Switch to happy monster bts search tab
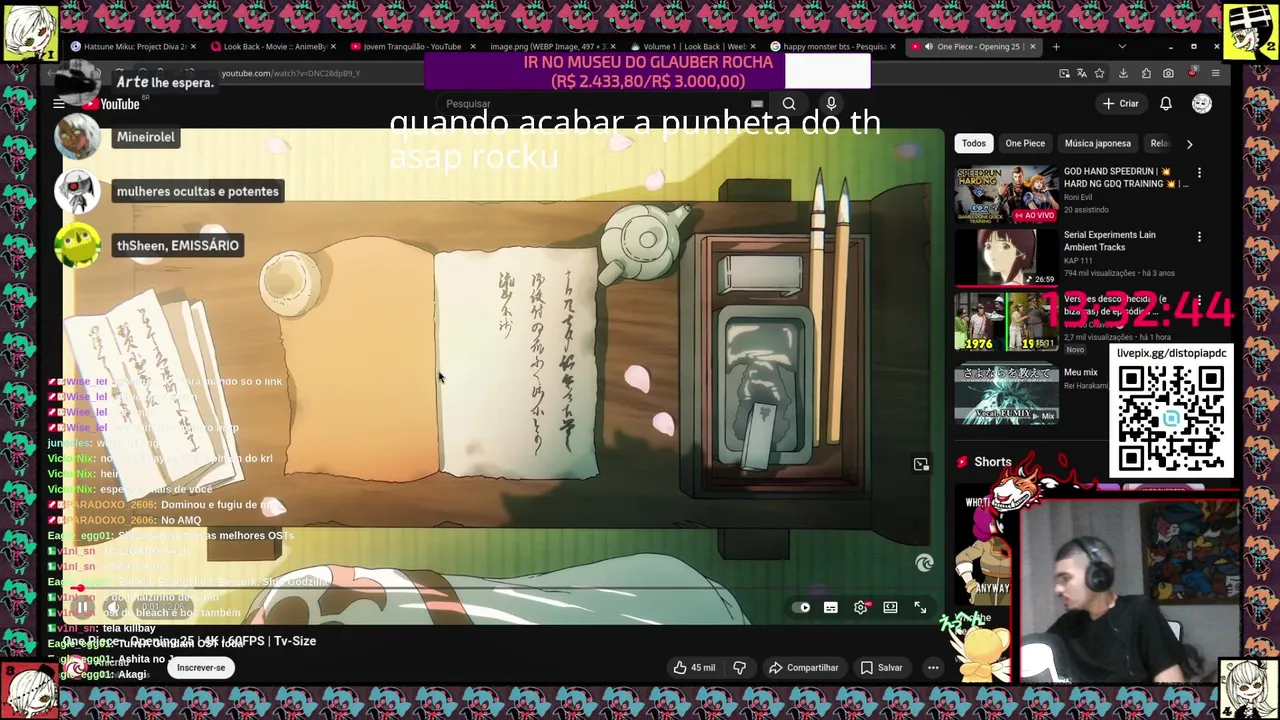 coord(833,46)
